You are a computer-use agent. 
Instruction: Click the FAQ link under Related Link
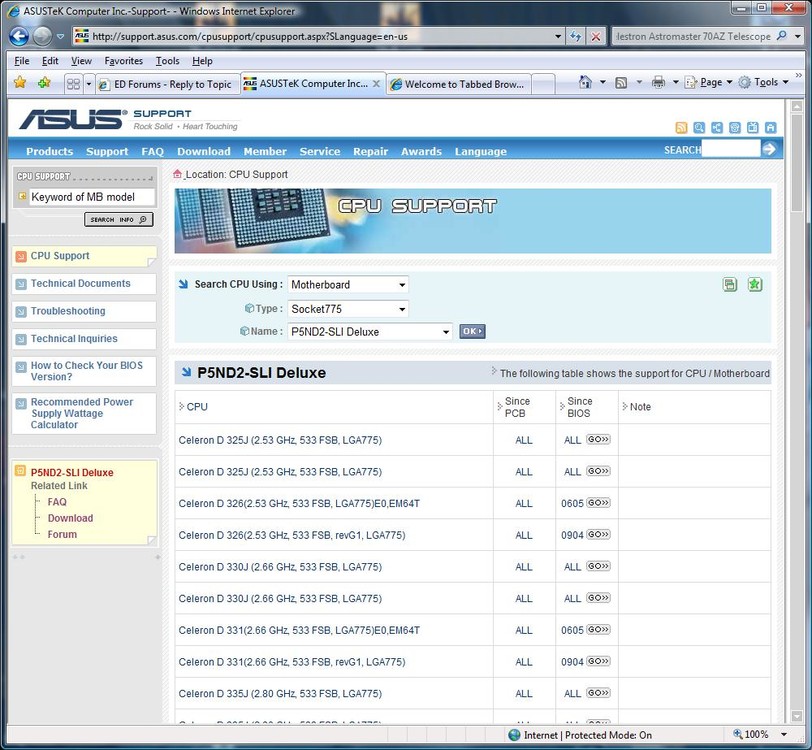(57, 502)
